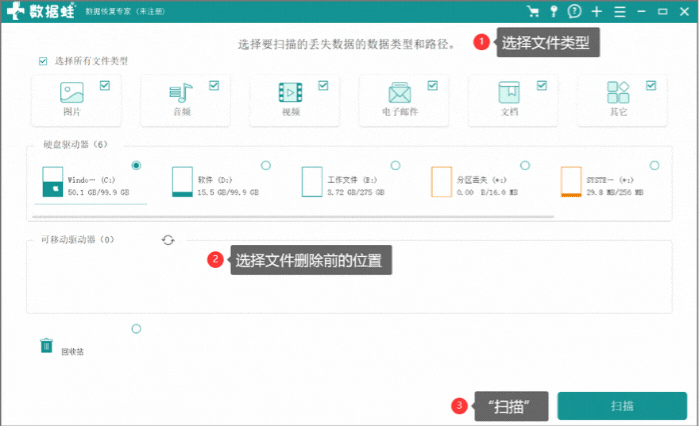Refresh the removable drives list
Viewport: 700px width, 426px height.
tap(168, 240)
